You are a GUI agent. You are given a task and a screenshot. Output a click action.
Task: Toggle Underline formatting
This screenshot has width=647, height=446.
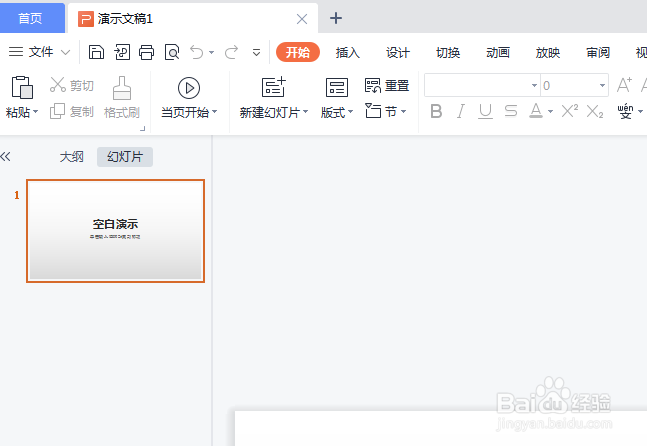[x=486, y=111]
